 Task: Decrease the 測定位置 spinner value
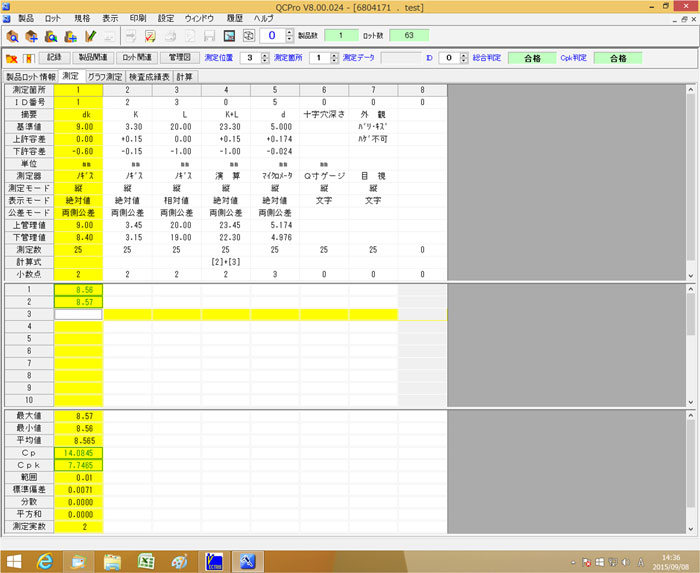pos(265,61)
